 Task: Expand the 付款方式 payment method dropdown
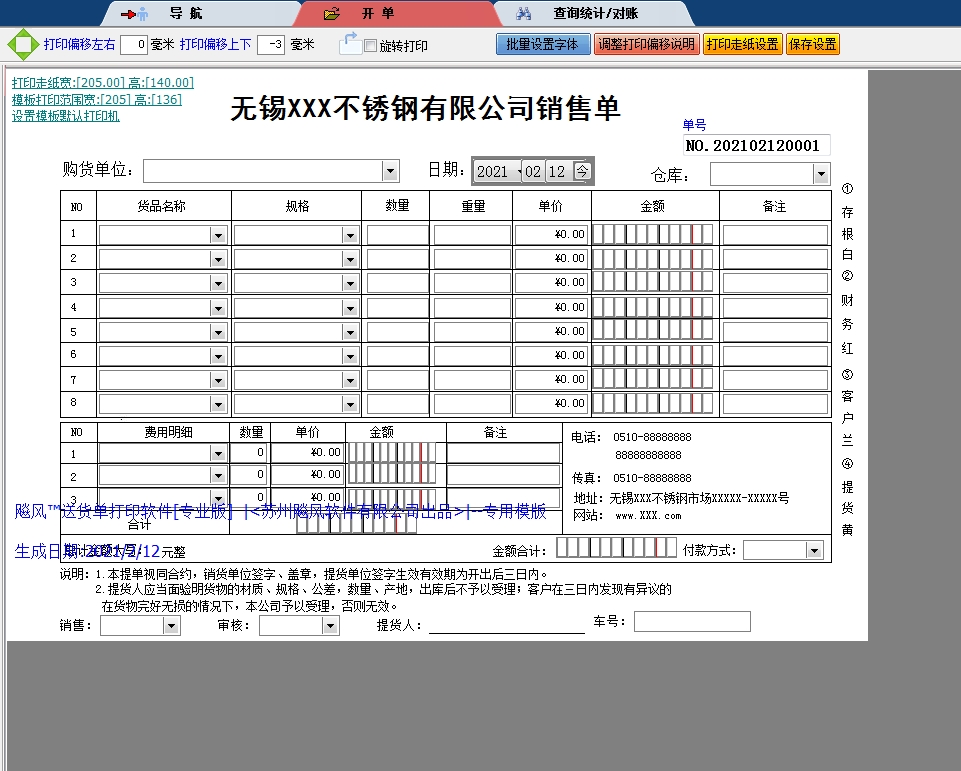(813, 551)
